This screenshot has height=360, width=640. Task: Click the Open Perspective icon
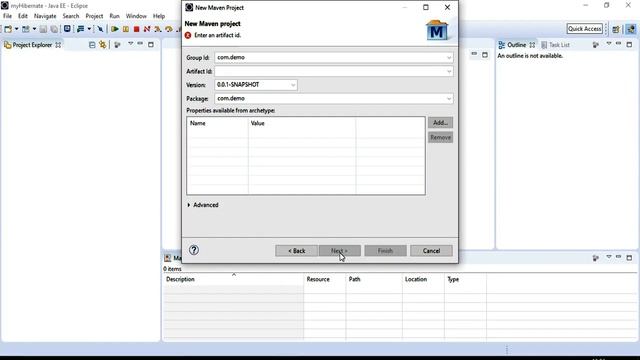click(616, 29)
